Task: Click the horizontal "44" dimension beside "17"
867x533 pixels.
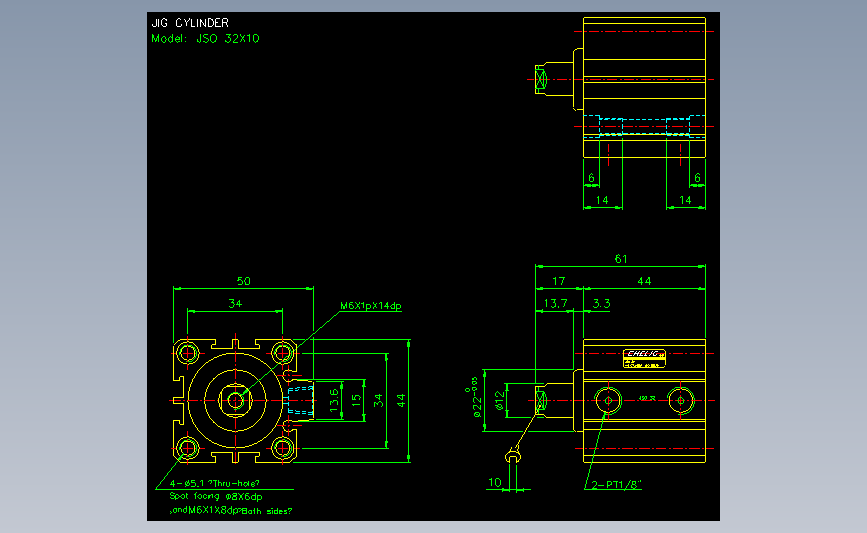Action: (x=644, y=281)
